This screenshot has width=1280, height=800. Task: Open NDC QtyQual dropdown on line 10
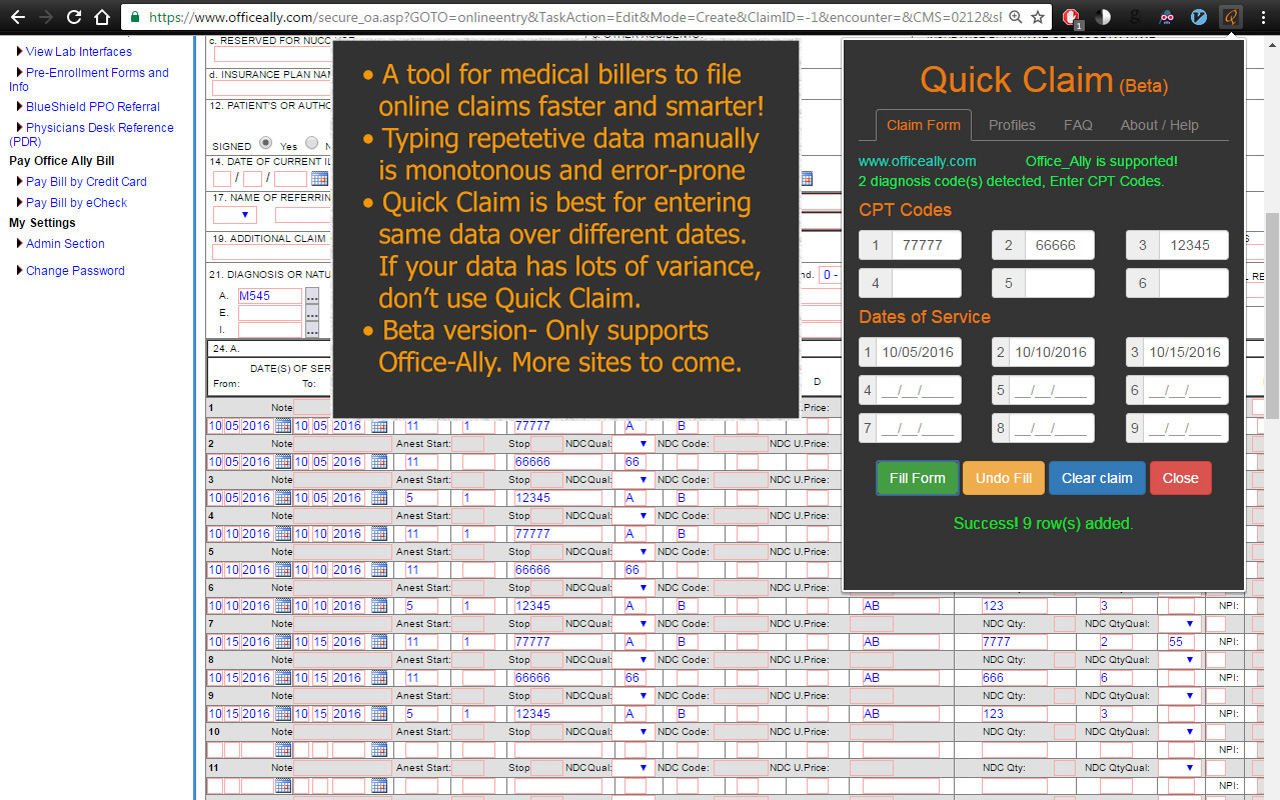click(x=1178, y=732)
